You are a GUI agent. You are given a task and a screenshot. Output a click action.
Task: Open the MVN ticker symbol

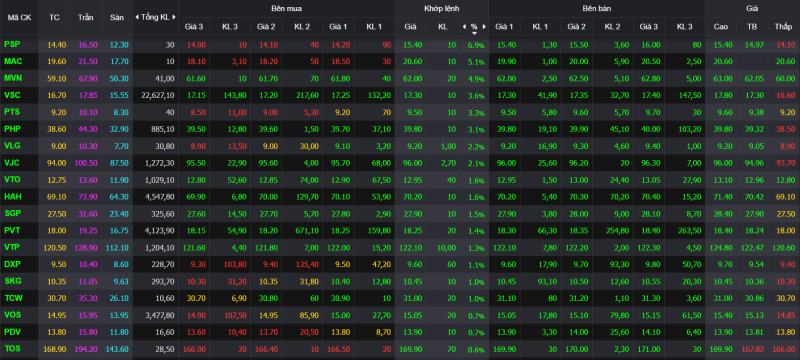pyautogui.click(x=12, y=78)
